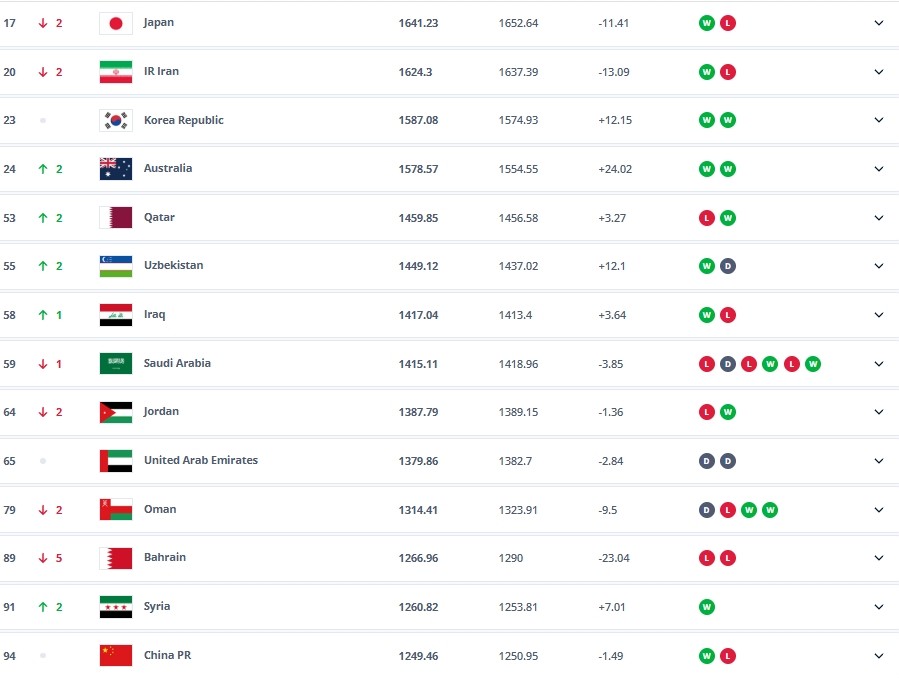Click the Saudi Arabia flag icon
899x678 pixels.
116,364
